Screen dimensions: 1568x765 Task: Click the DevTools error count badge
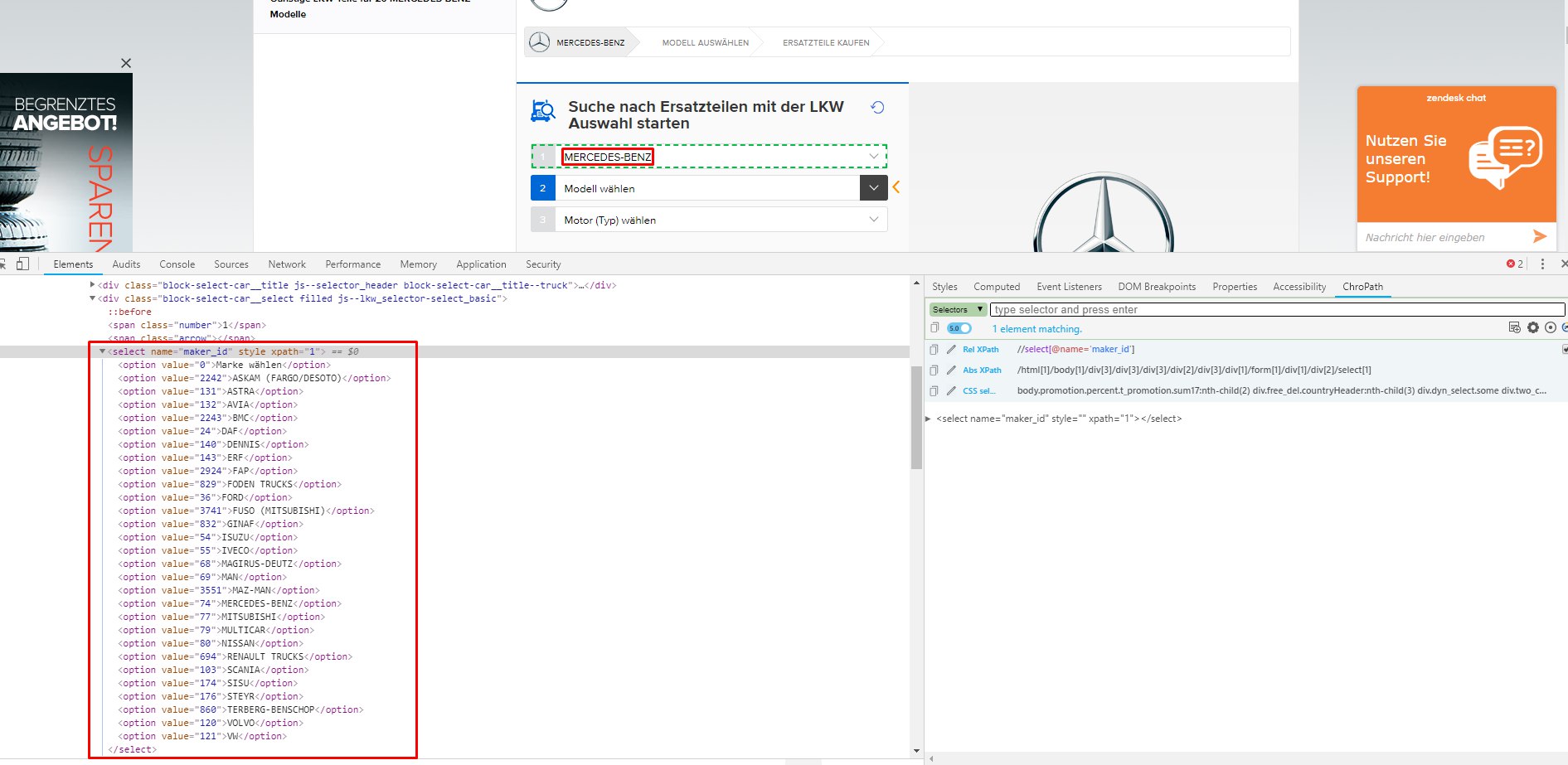point(1515,264)
